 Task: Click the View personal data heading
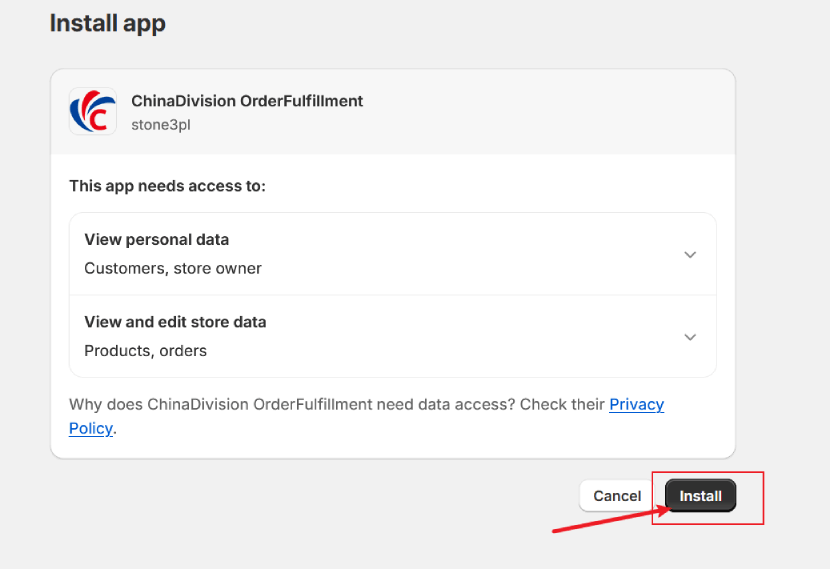[157, 240]
